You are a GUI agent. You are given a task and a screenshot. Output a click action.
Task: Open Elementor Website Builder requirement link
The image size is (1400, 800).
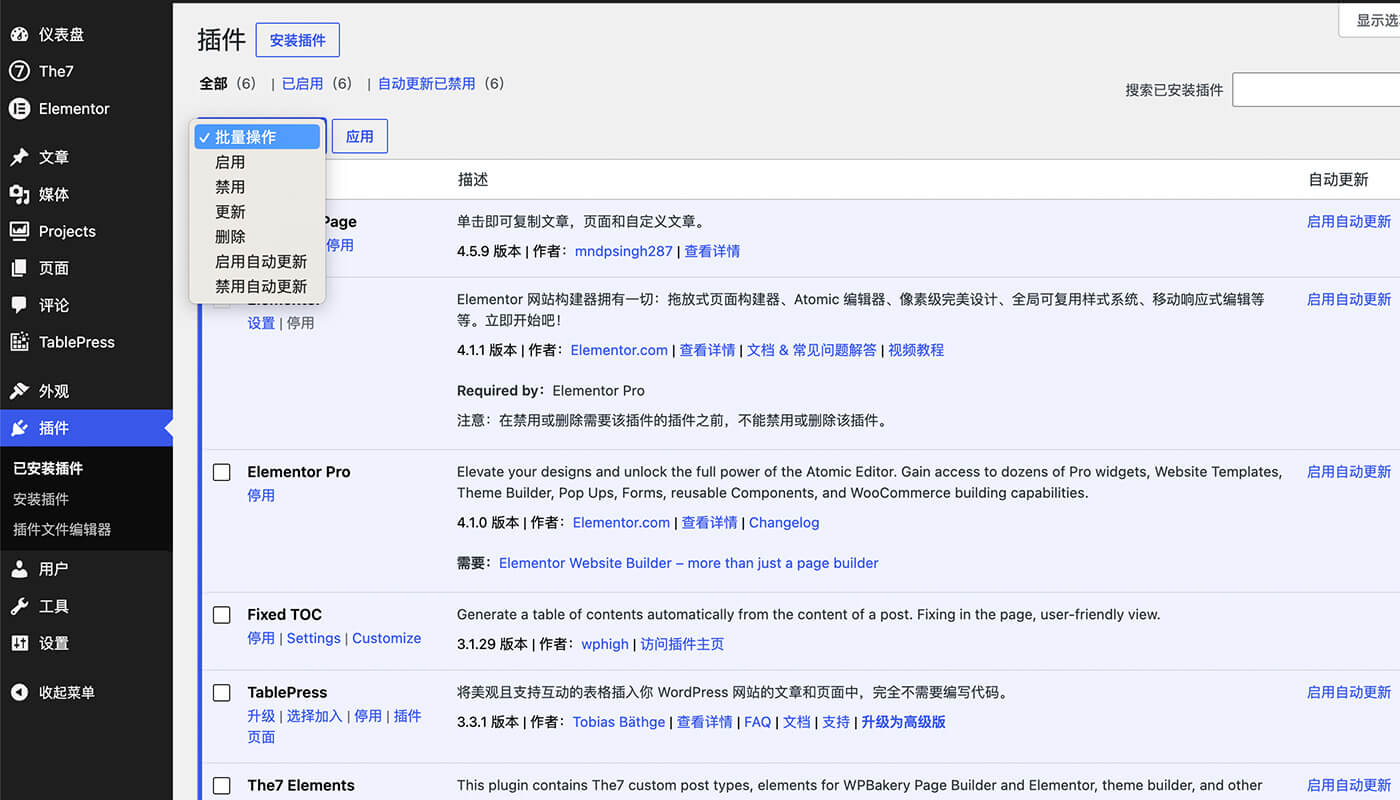[689, 564]
